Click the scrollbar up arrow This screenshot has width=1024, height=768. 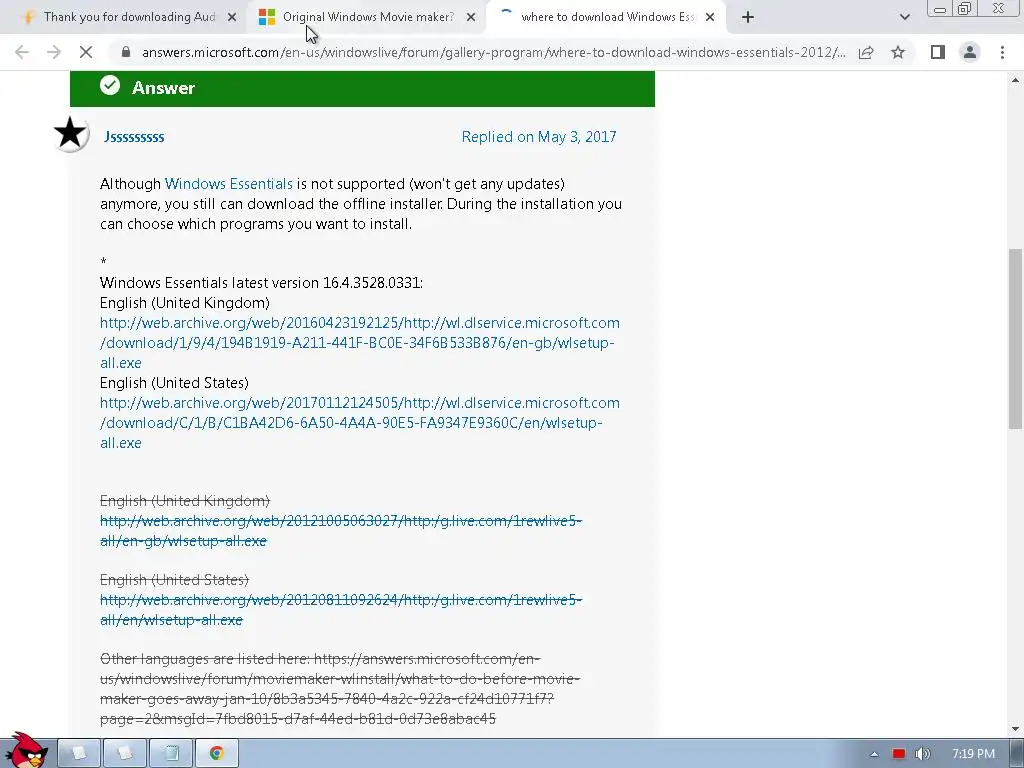(1015, 80)
